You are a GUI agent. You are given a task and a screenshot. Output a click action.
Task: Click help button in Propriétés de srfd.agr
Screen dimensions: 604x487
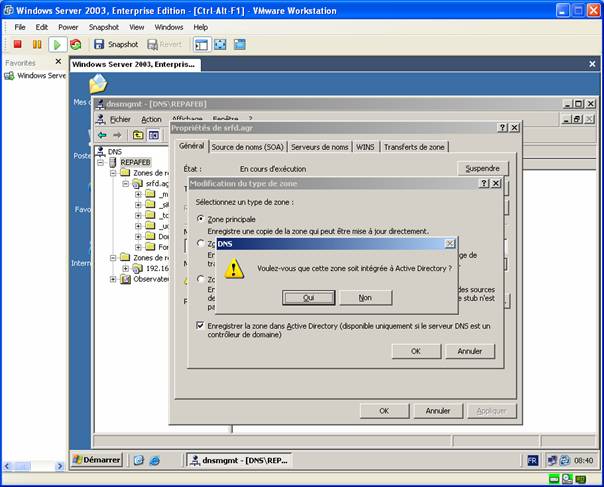[x=503, y=128]
